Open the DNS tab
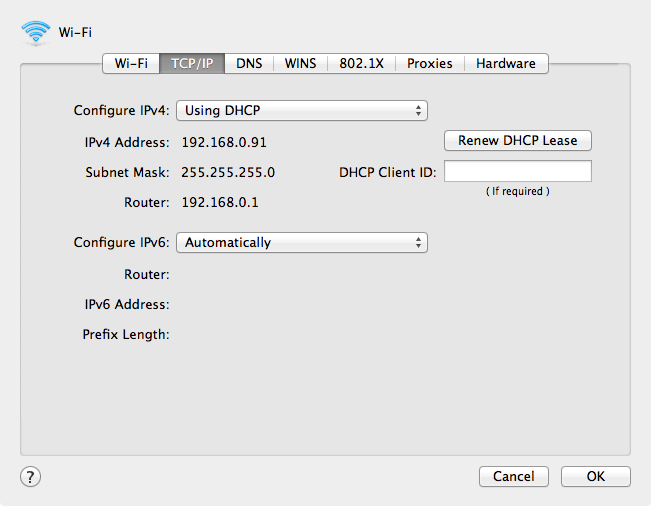The width and height of the screenshot is (651, 506). pyautogui.click(x=249, y=64)
